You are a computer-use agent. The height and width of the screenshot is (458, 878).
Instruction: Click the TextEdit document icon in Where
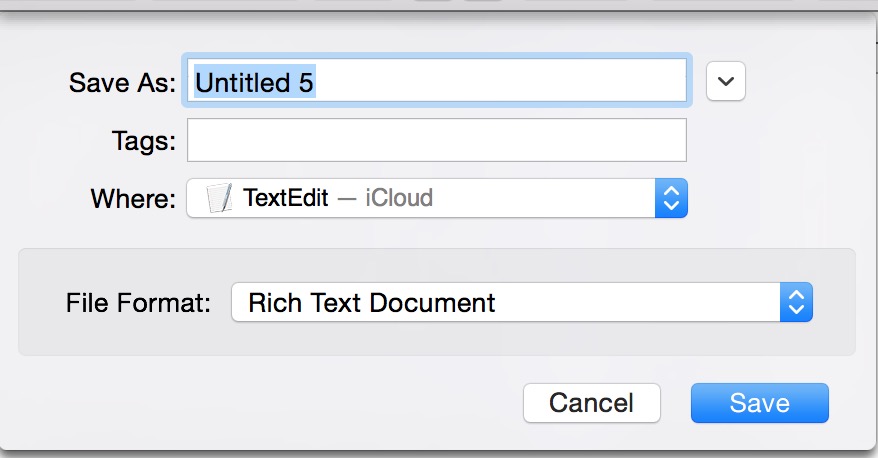point(219,198)
